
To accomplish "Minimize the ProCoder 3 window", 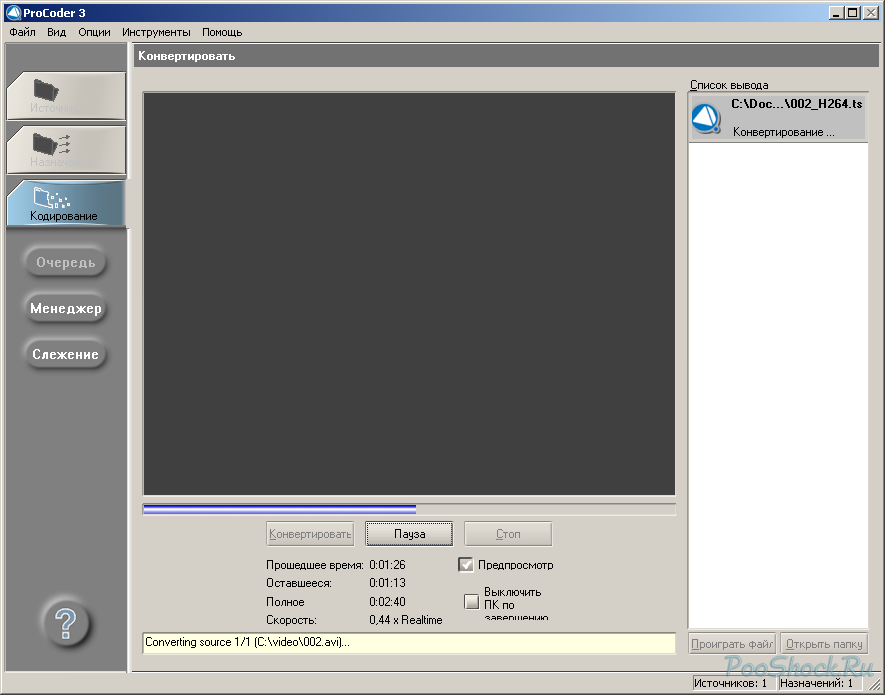I will [x=836, y=12].
